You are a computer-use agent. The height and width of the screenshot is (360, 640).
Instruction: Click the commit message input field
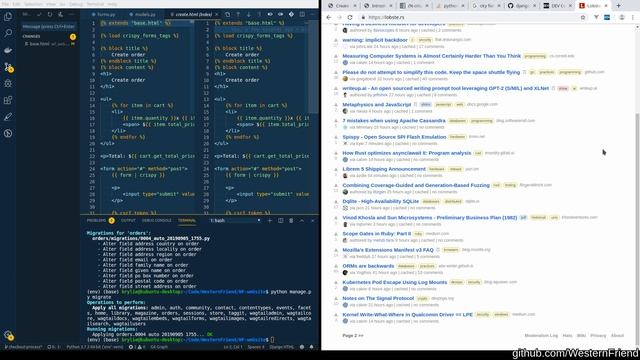[x=49, y=27]
